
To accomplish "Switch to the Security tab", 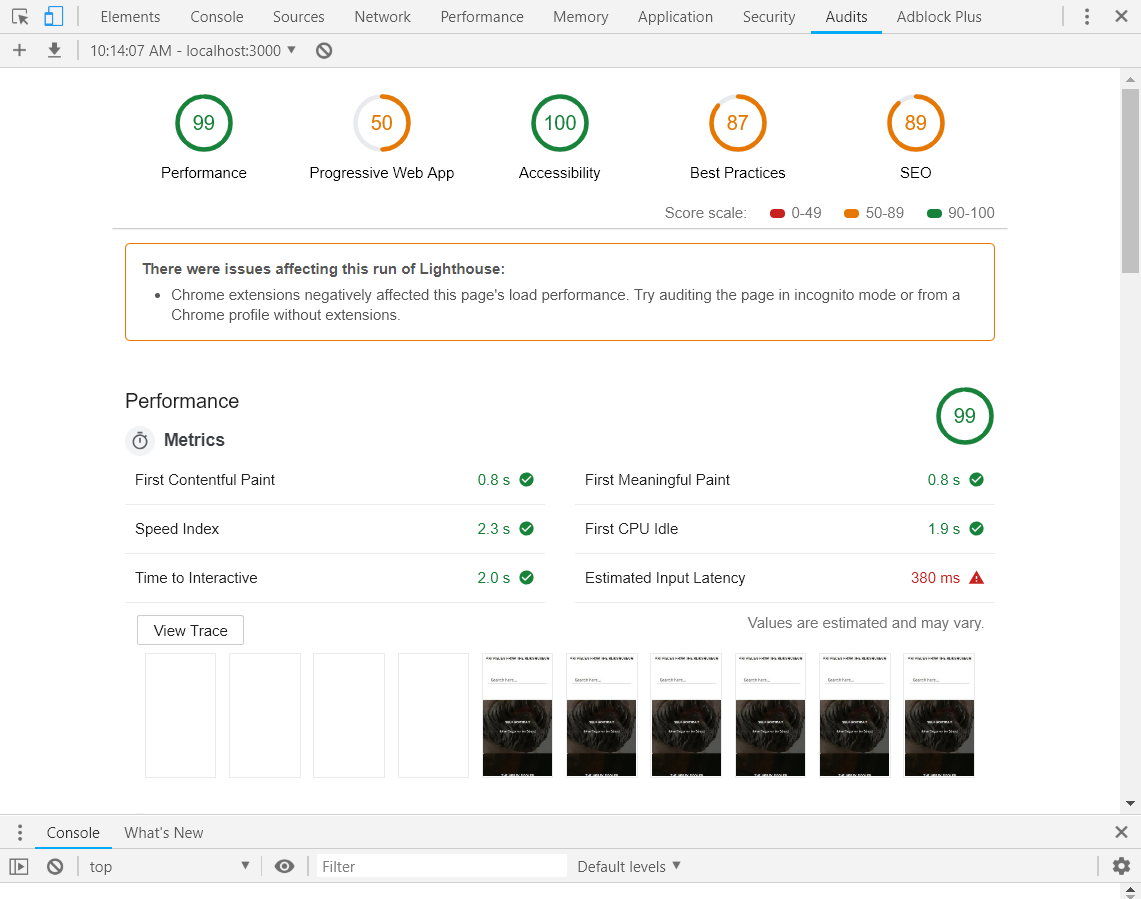I will pos(768,17).
